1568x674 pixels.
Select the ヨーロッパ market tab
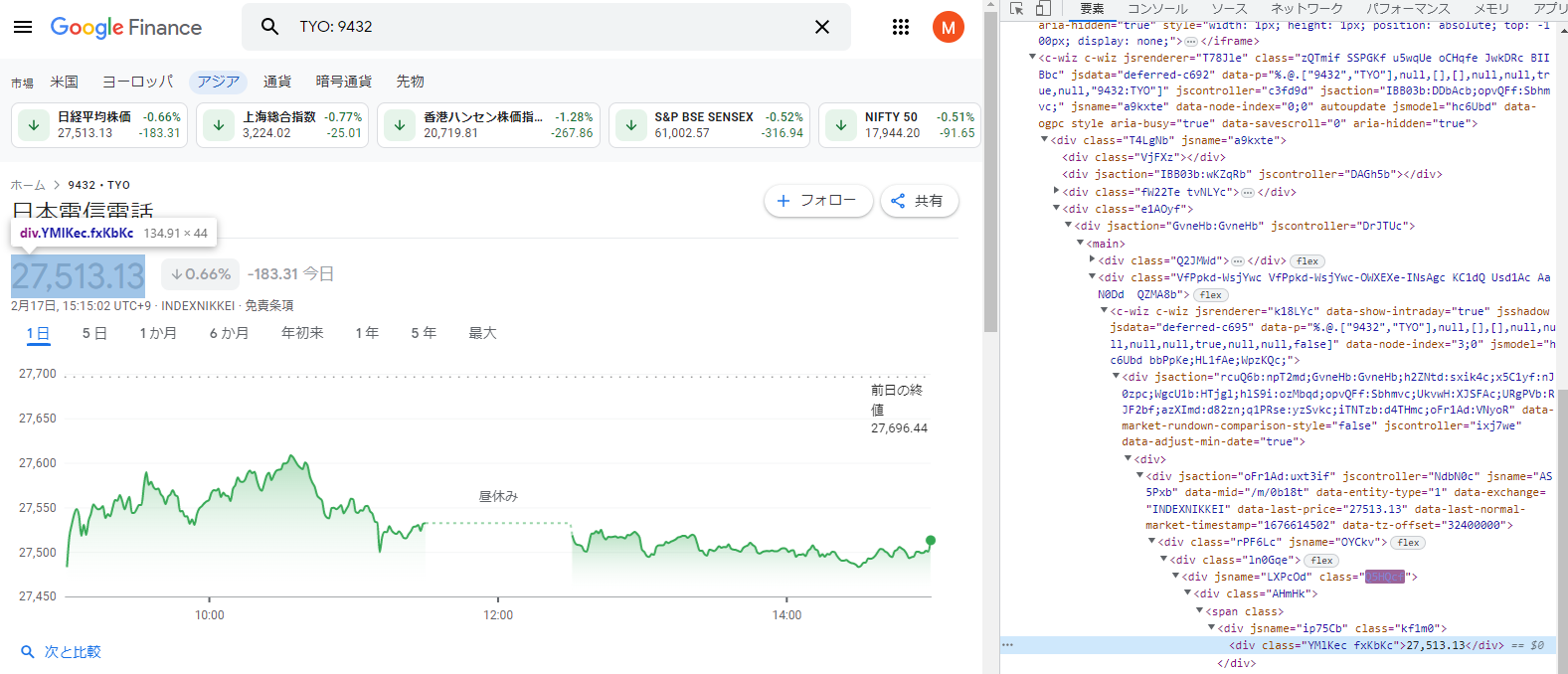[138, 82]
